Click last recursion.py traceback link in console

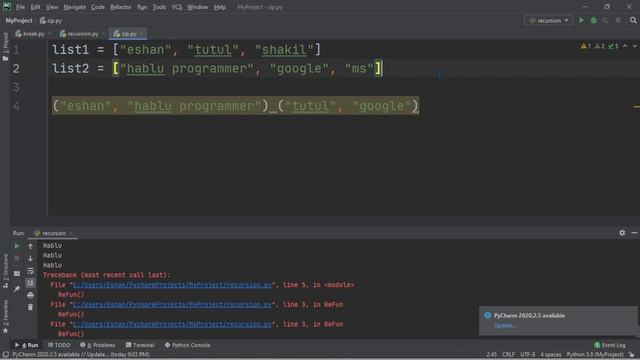tap(172, 324)
